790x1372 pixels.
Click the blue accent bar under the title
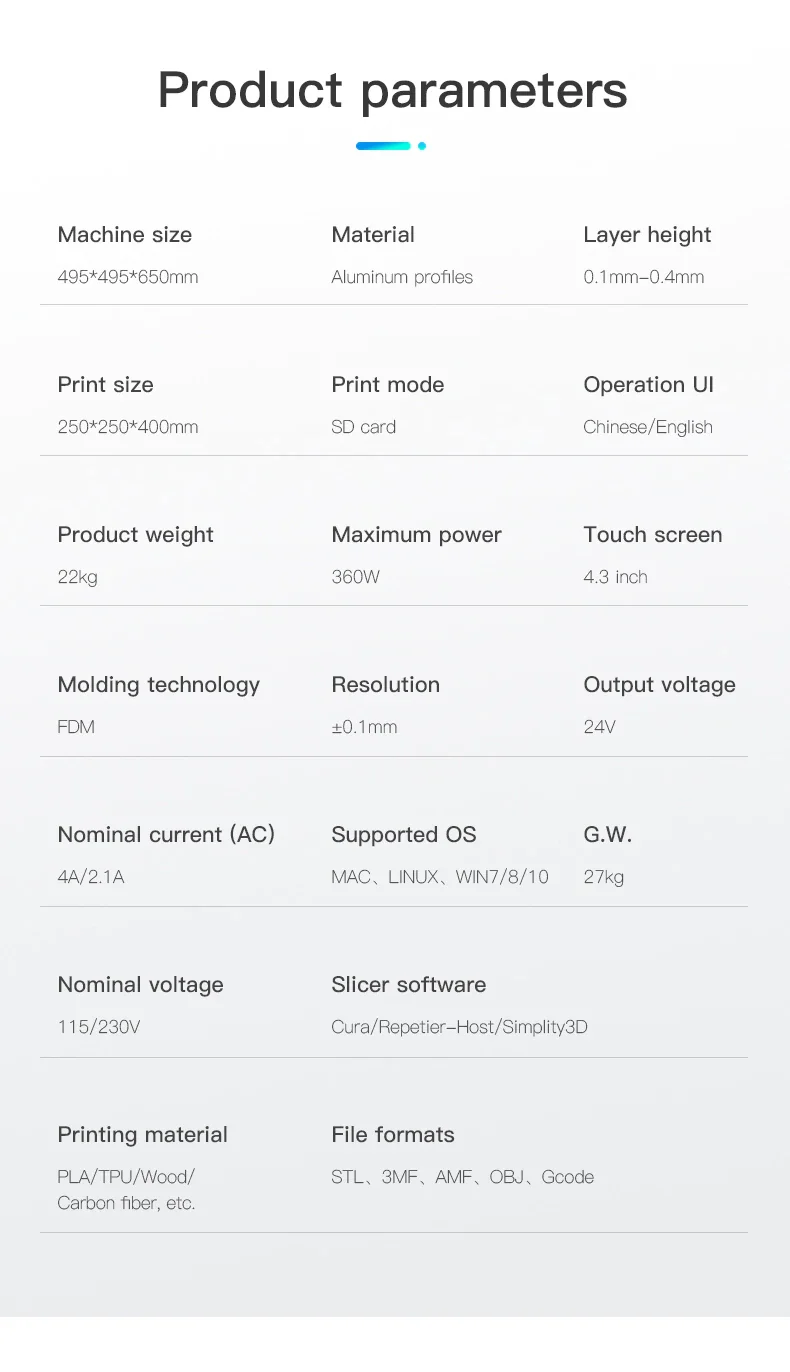coord(383,146)
